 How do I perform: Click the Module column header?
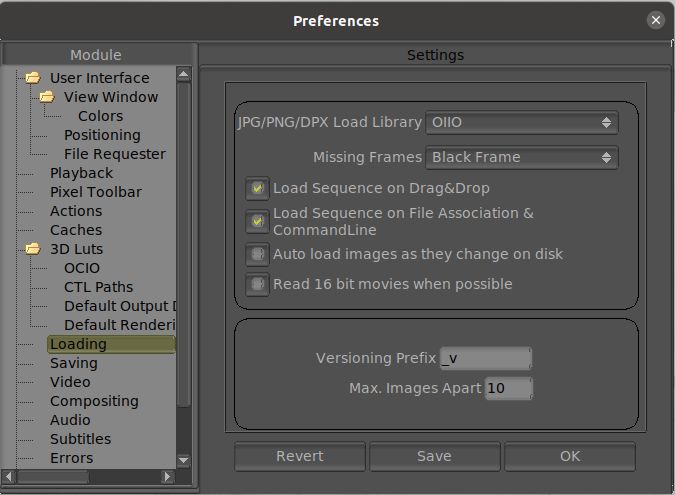click(96, 55)
